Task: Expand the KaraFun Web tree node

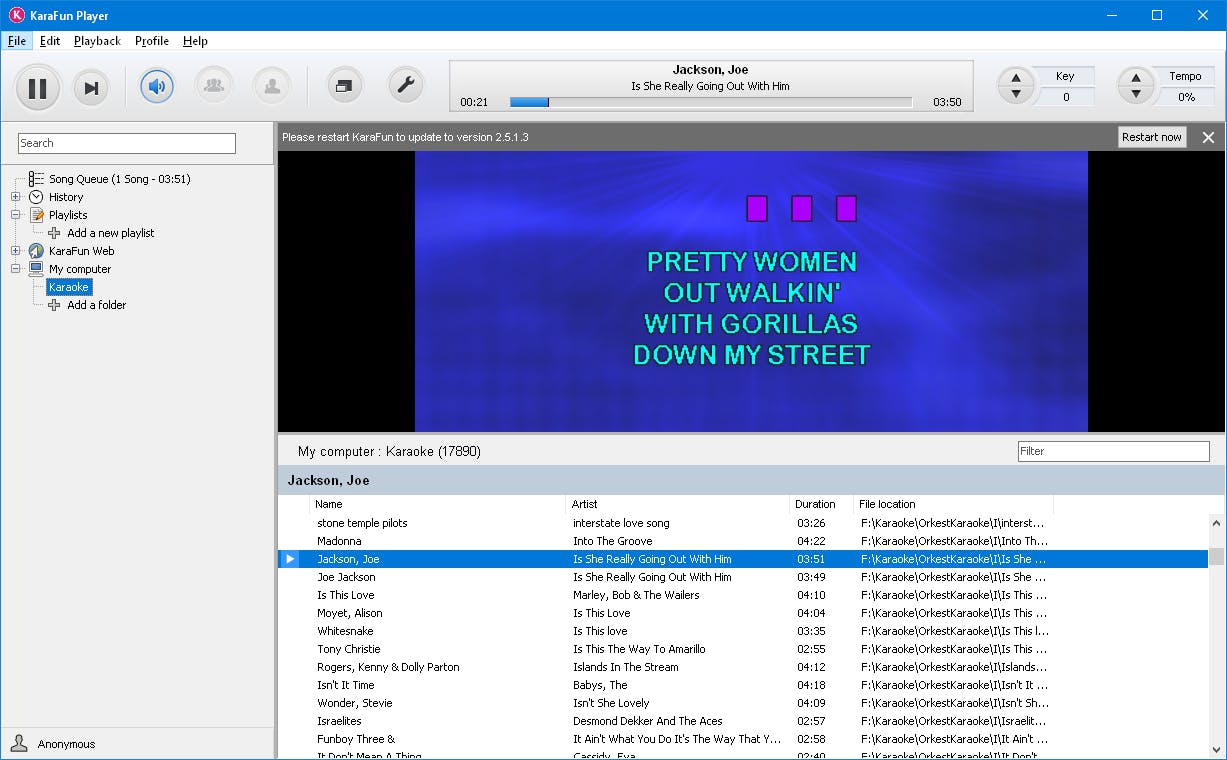Action: tap(16, 251)
